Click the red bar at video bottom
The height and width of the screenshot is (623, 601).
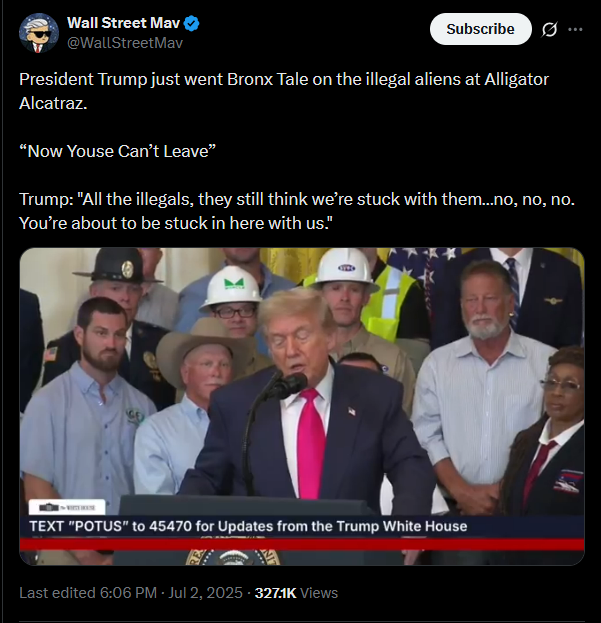(302, 544)
